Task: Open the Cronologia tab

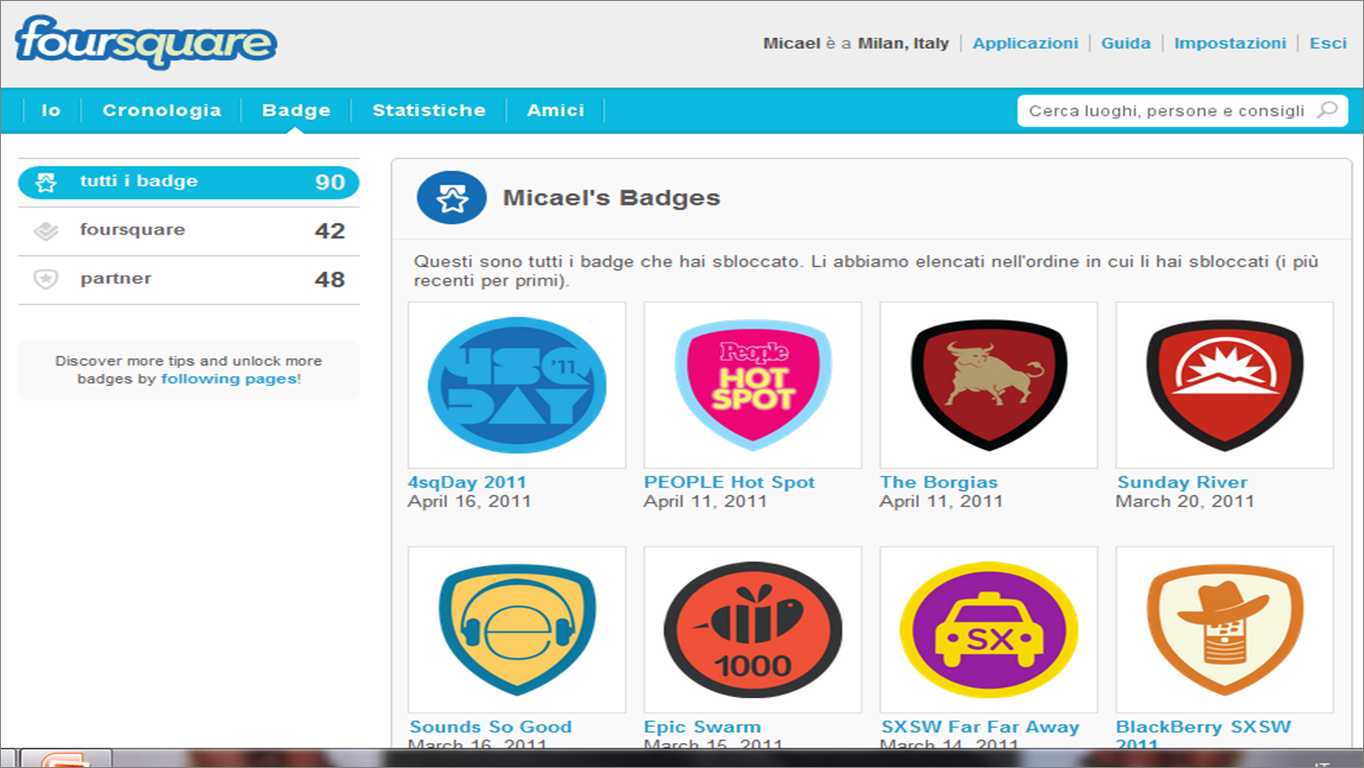Action: coord(162,110)
